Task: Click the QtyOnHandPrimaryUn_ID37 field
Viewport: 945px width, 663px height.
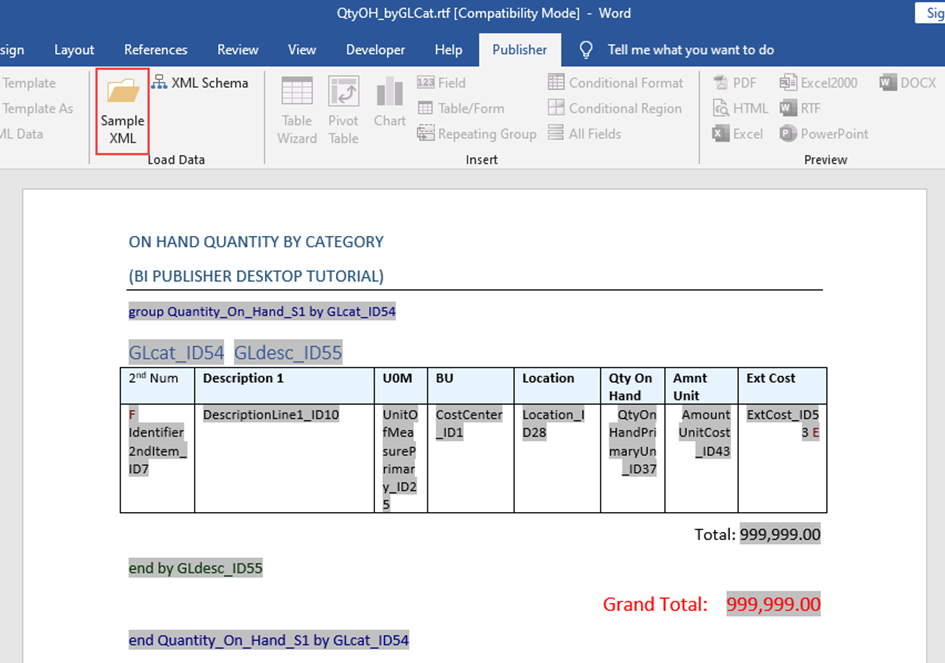Action: click(633, 442)
